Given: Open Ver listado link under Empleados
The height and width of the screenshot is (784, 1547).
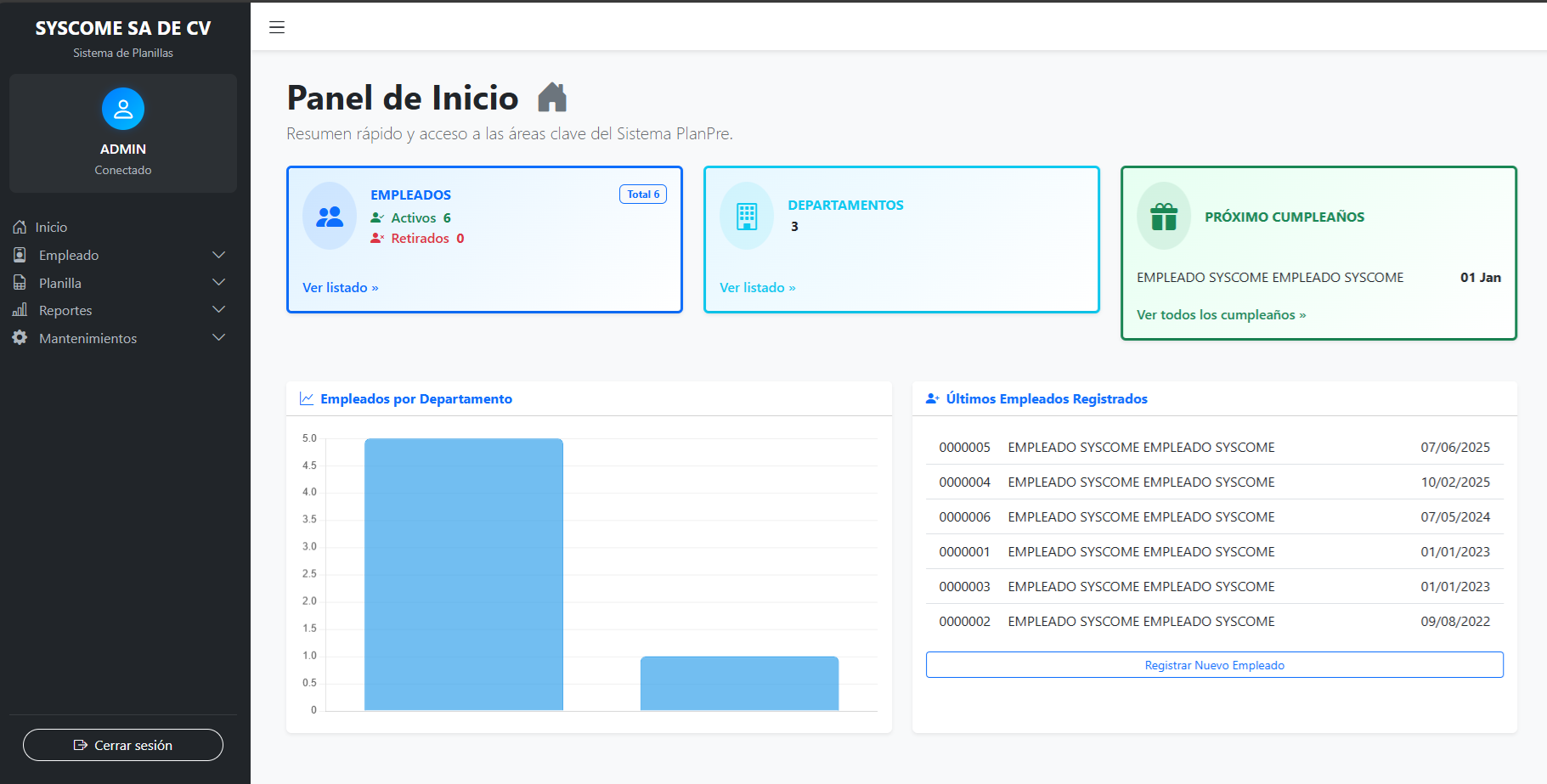Looking at the screenshot, I should coord(340,288).
